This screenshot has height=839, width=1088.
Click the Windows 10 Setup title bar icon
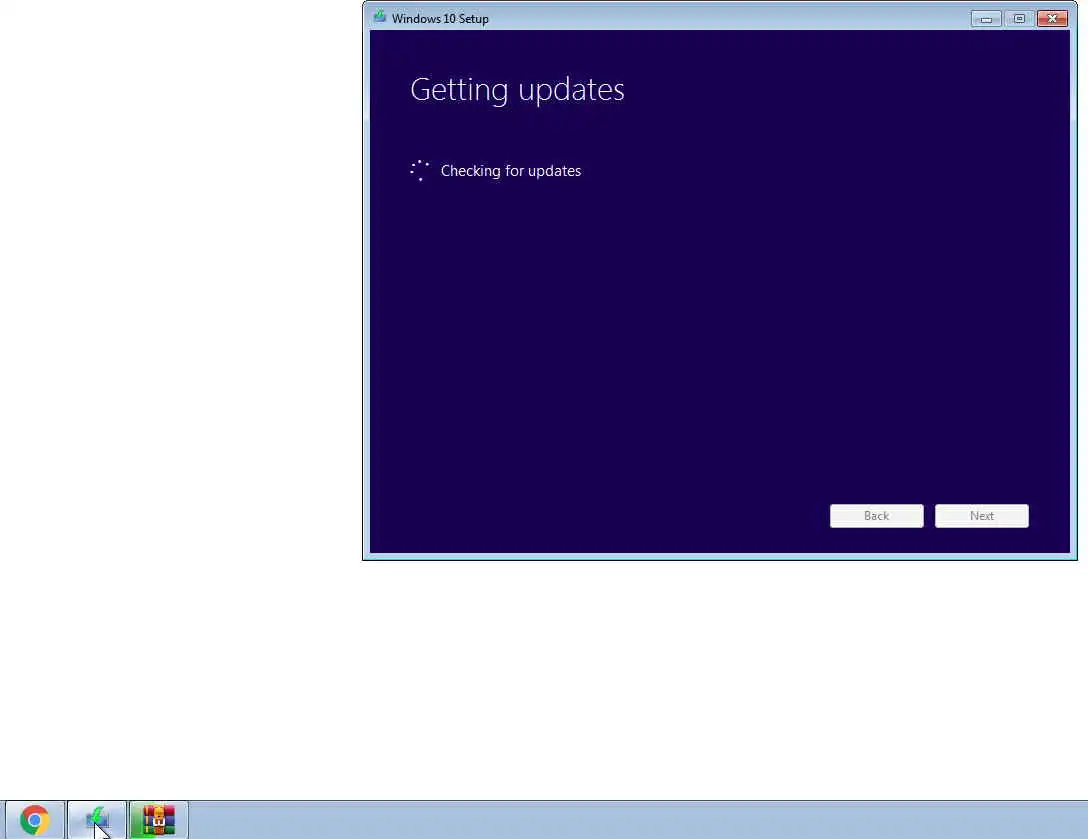(380, 17)
